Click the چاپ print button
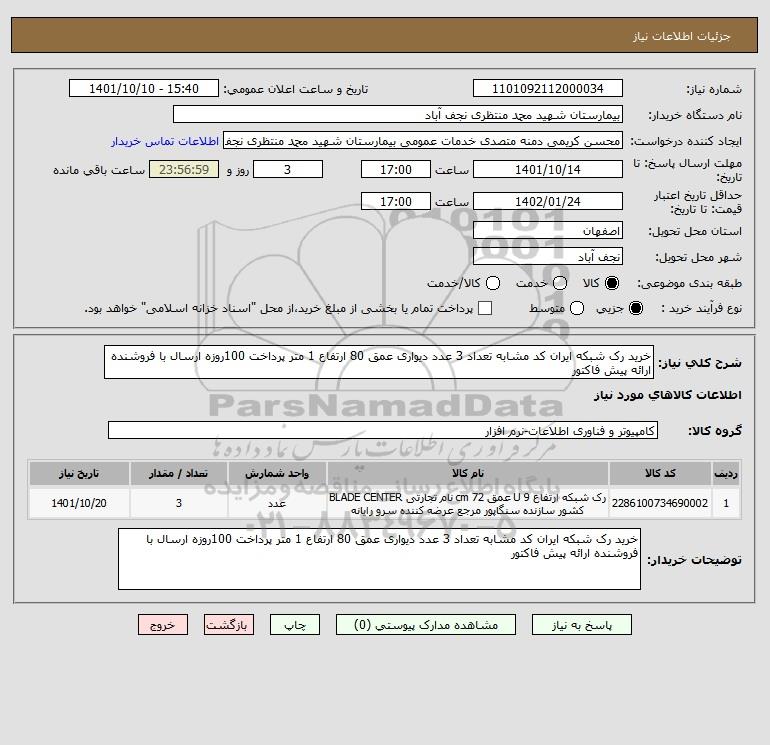 pyautogui.click(x=295, y=625)
